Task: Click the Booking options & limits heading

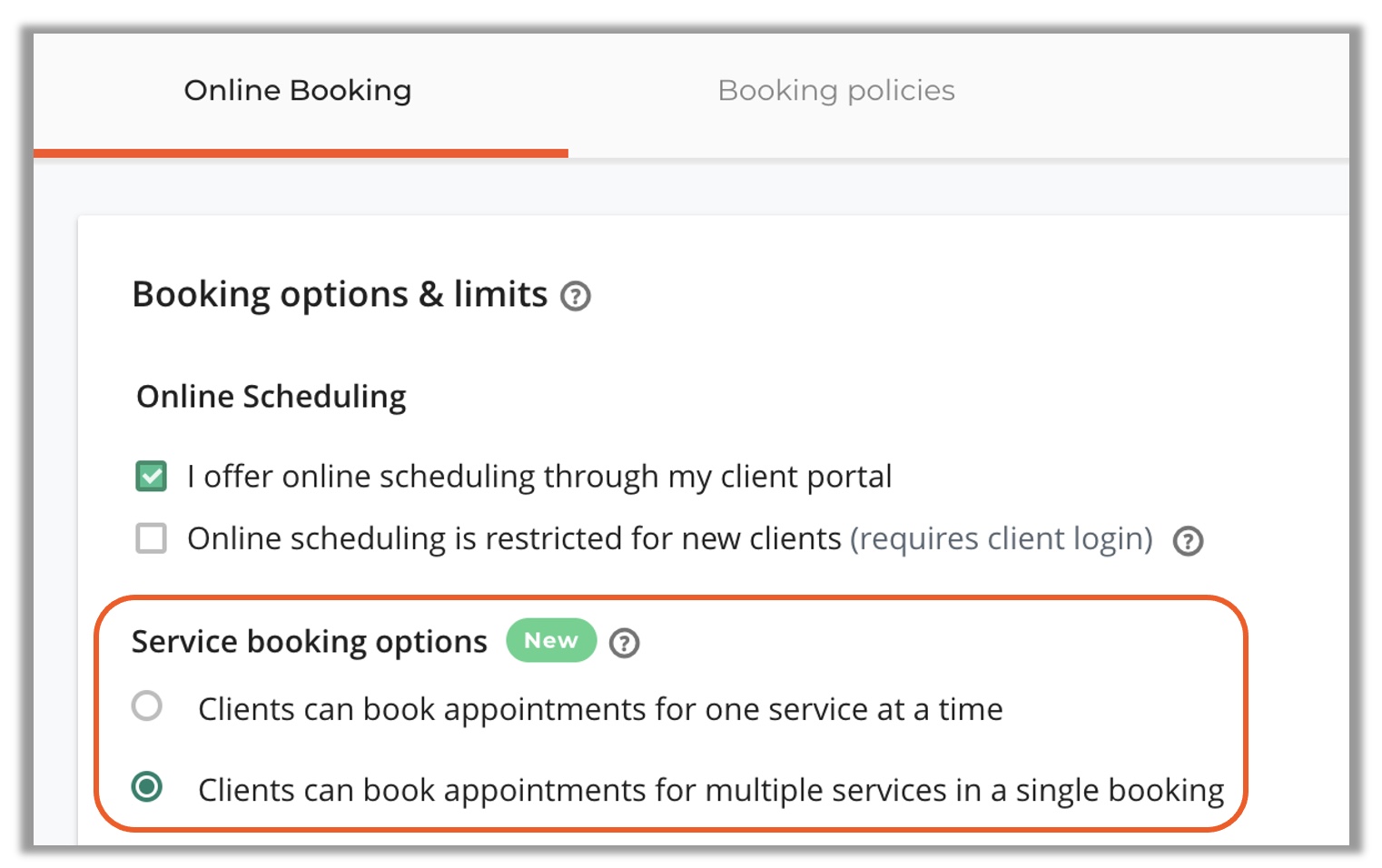Action: (340, 295)
